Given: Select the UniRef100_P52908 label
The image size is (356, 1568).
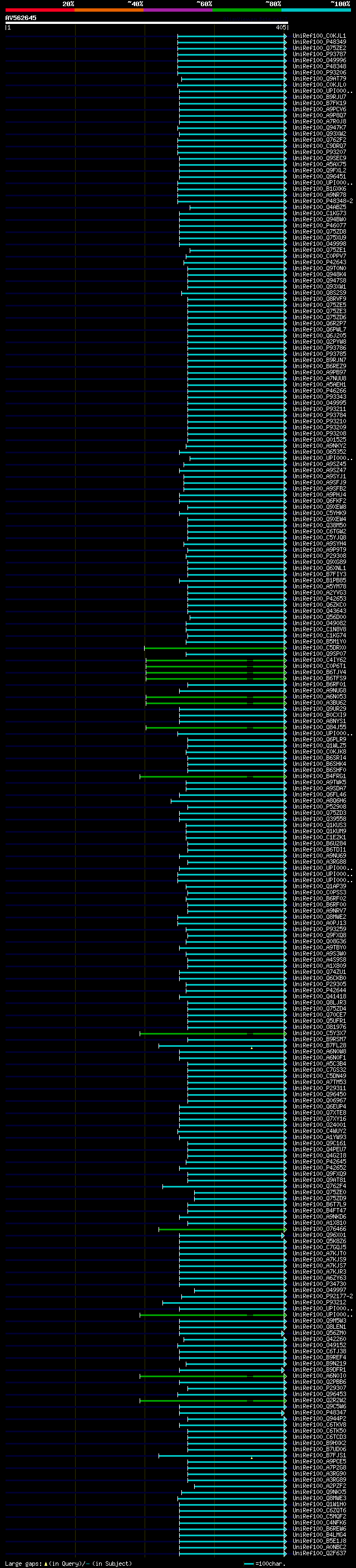Looking at the screenshot, I should pyautogui.click(x=319, y=807).
